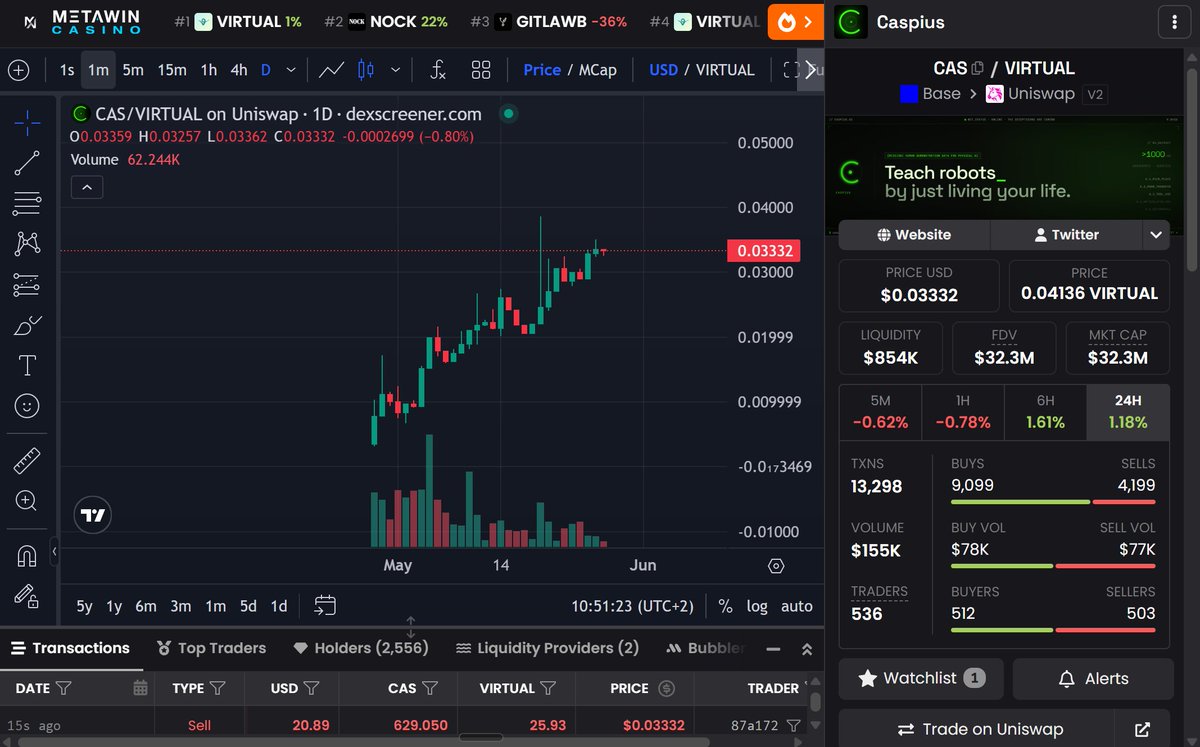Add symbol to compare with plus icon
The height and width of the screenshot is (747, 1200).
[x=18, y=70]
